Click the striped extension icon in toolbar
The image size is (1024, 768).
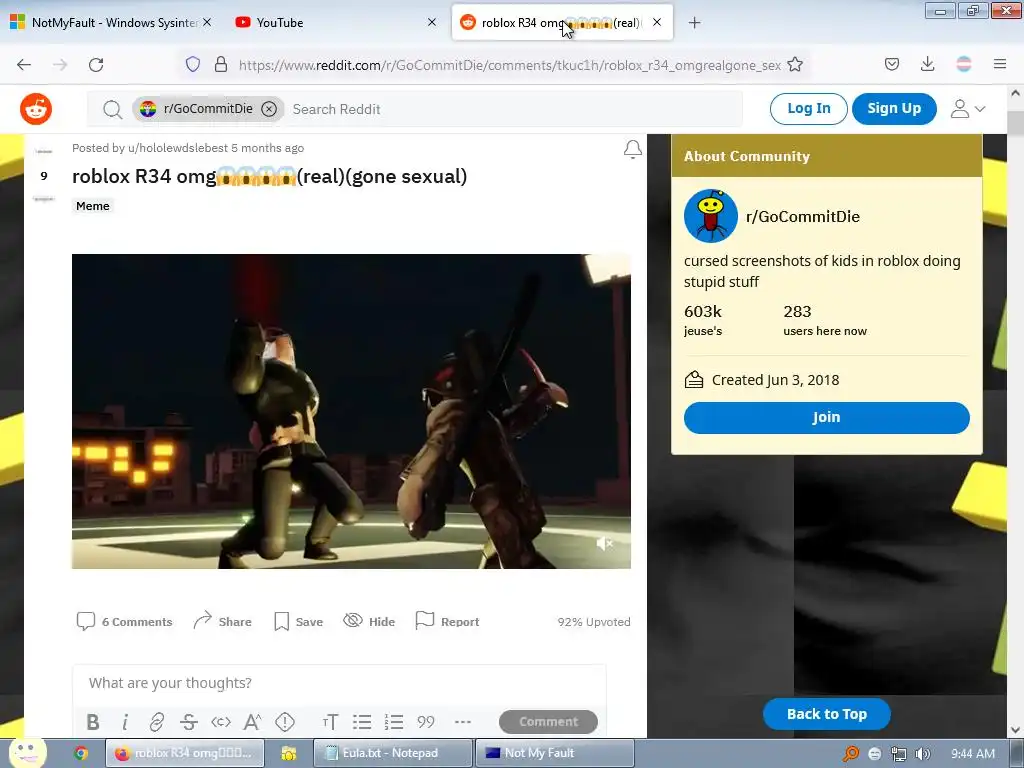(964, 64)
